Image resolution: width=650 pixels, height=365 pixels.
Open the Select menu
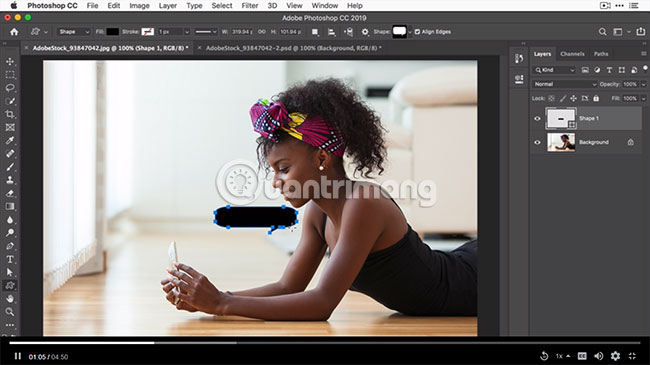pyautogui.click(x=222, y=6)
